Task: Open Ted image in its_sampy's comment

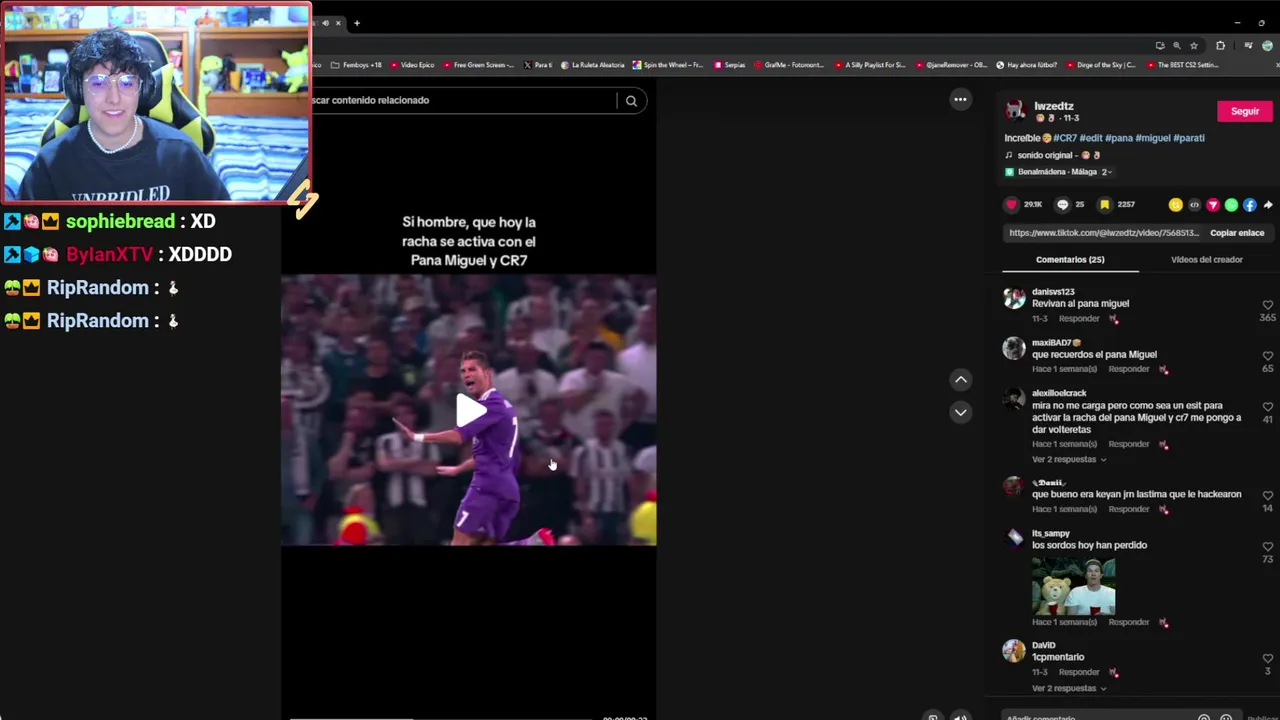Action: [1073, 585]
